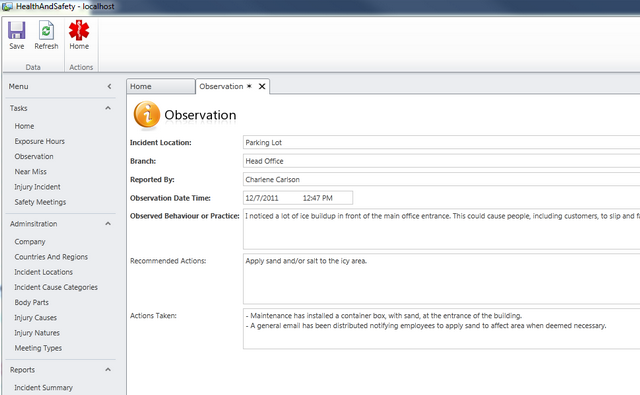Screen dimensions: 640x395
Task: Click the Observed Behaviour or Practice textbox
Action: coord(441,229)
